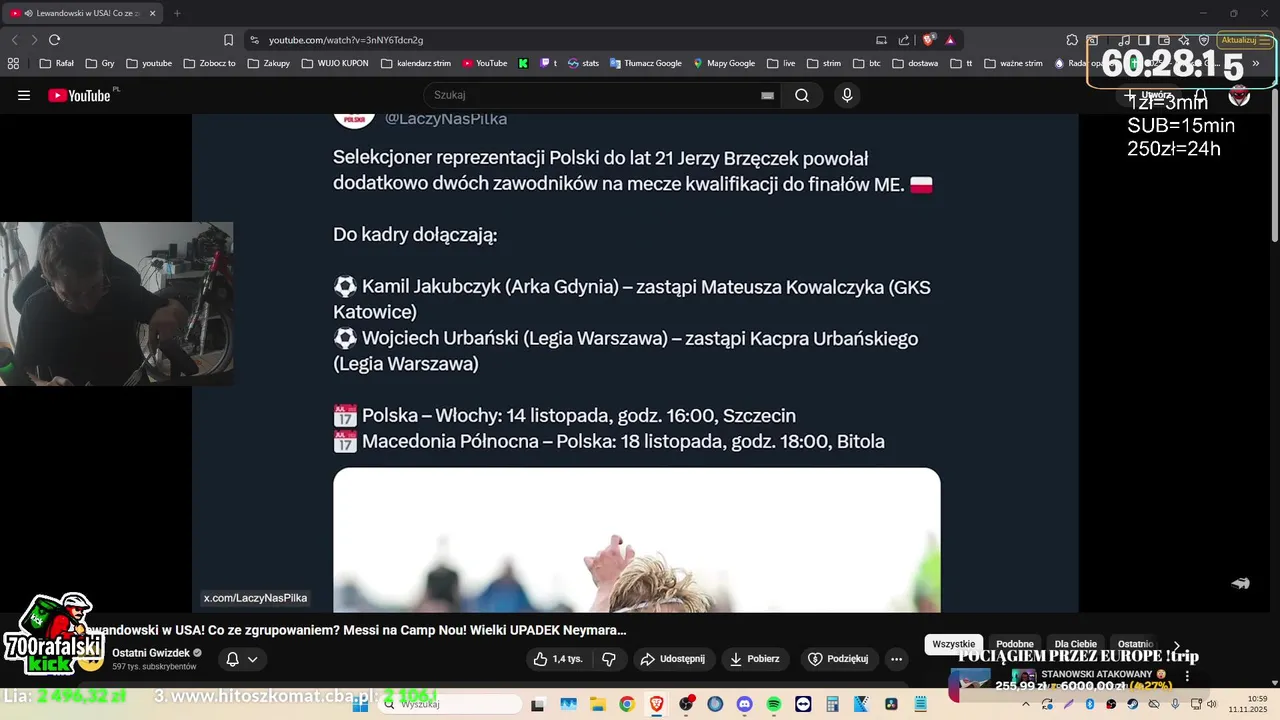Image resolution: width=1280 pixels, height=720 pixels.
Task: Bookmark this page icon
Action: (228, 40)
